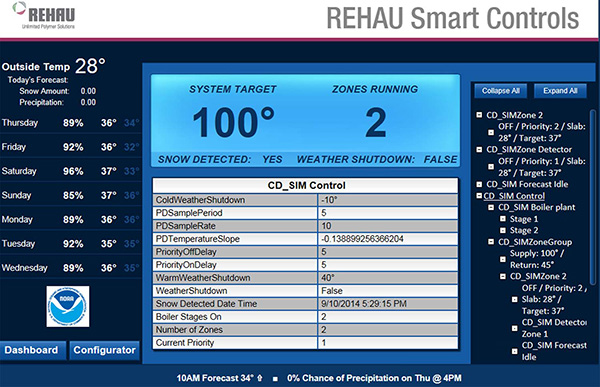Click the Boiler Stages On label

[x=188, y=317]
